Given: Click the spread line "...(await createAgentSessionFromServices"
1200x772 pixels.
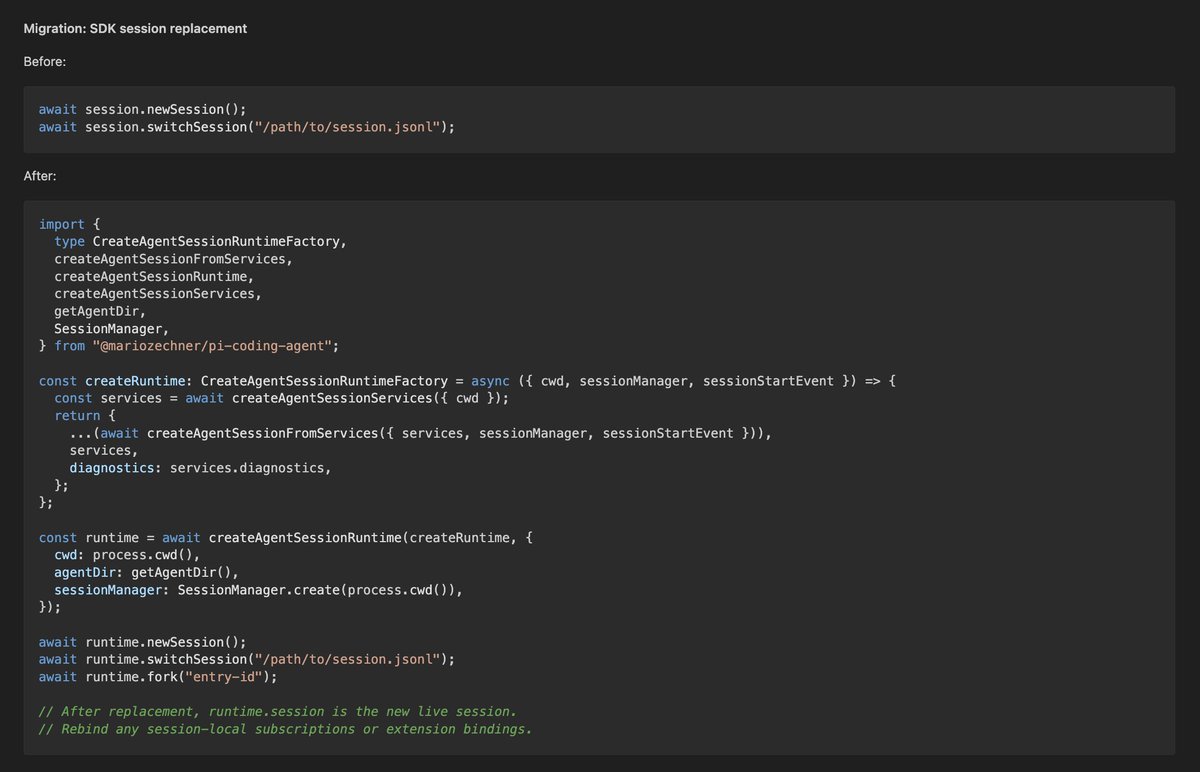Looking at the screenshot, I should pos(421,433).
